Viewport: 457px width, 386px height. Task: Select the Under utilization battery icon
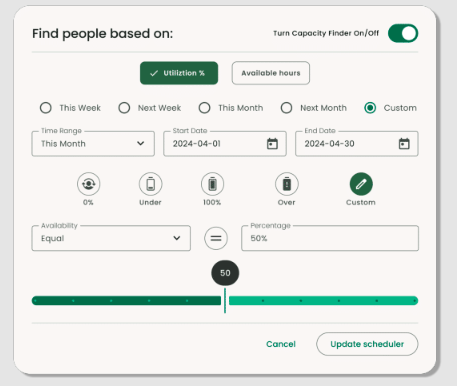(150, 184)
